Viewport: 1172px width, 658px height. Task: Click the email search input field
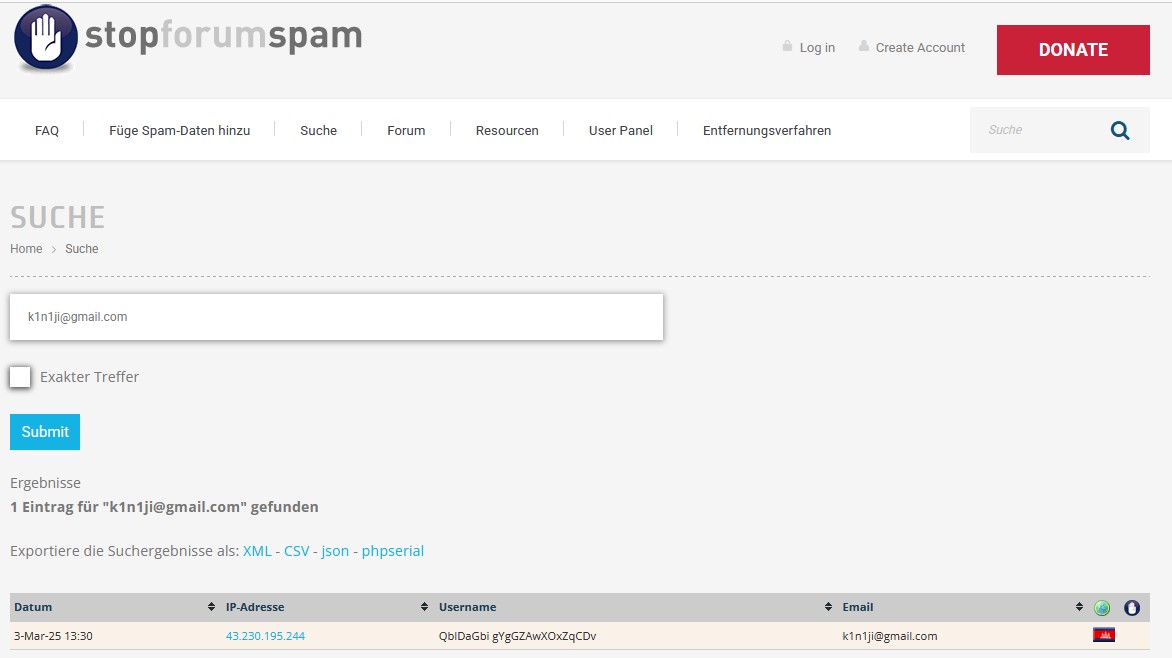[x=336, y=317]
